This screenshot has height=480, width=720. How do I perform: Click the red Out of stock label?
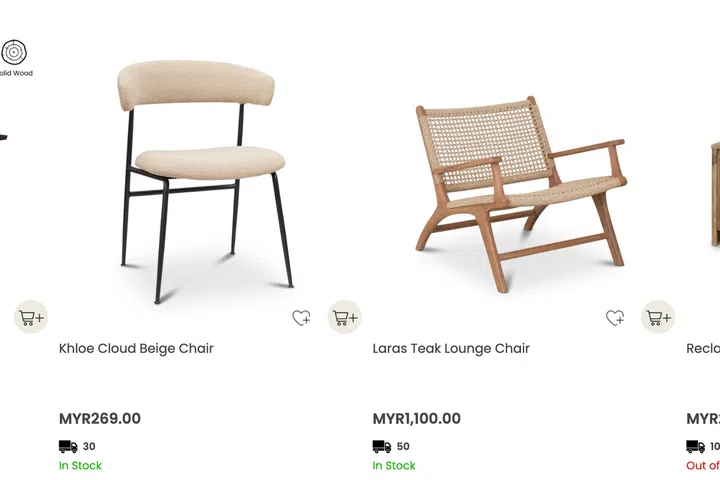pos(703,465)
